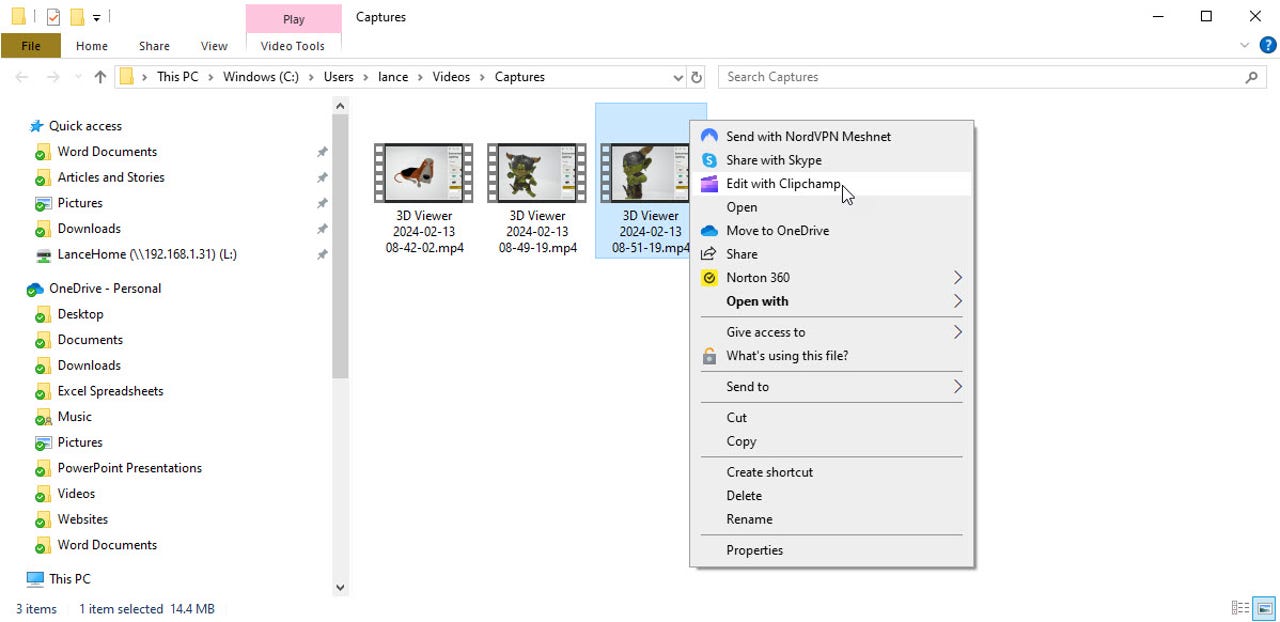
Task: Unpin Articles and Stories using its pin icon
Action: pos(322,178)
